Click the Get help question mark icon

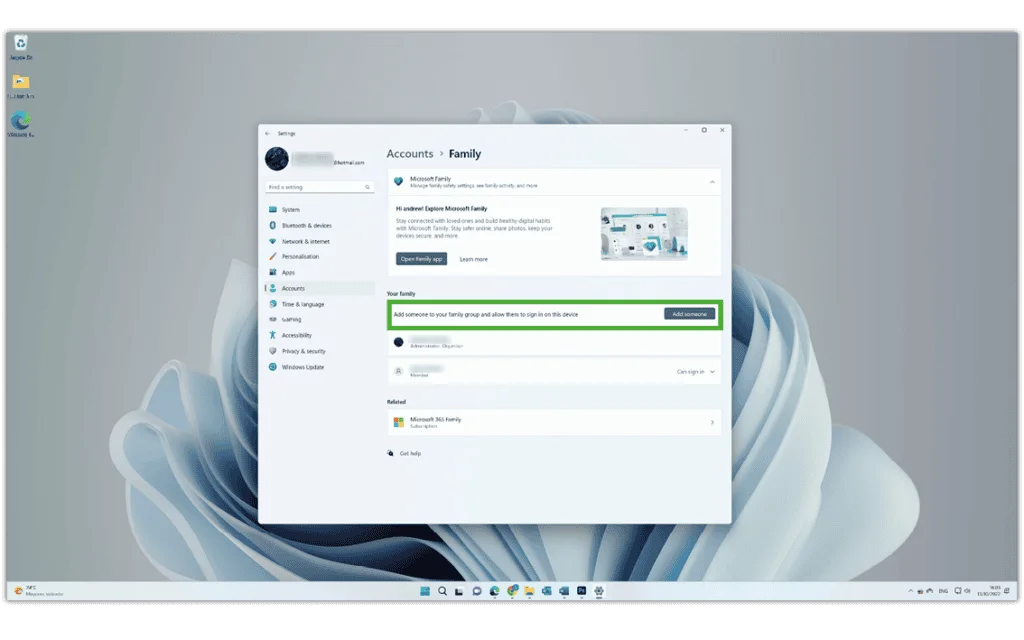388,453
